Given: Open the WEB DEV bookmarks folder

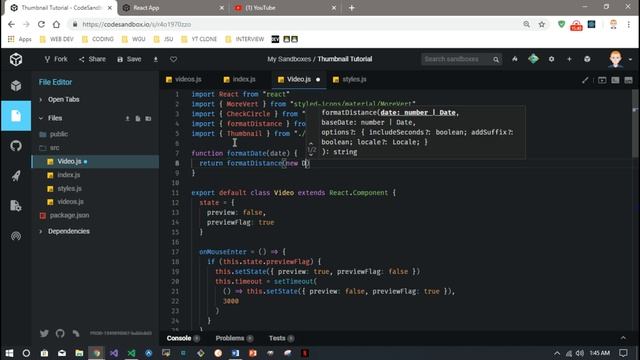Looking at the screenshot, I should [57, 40].
